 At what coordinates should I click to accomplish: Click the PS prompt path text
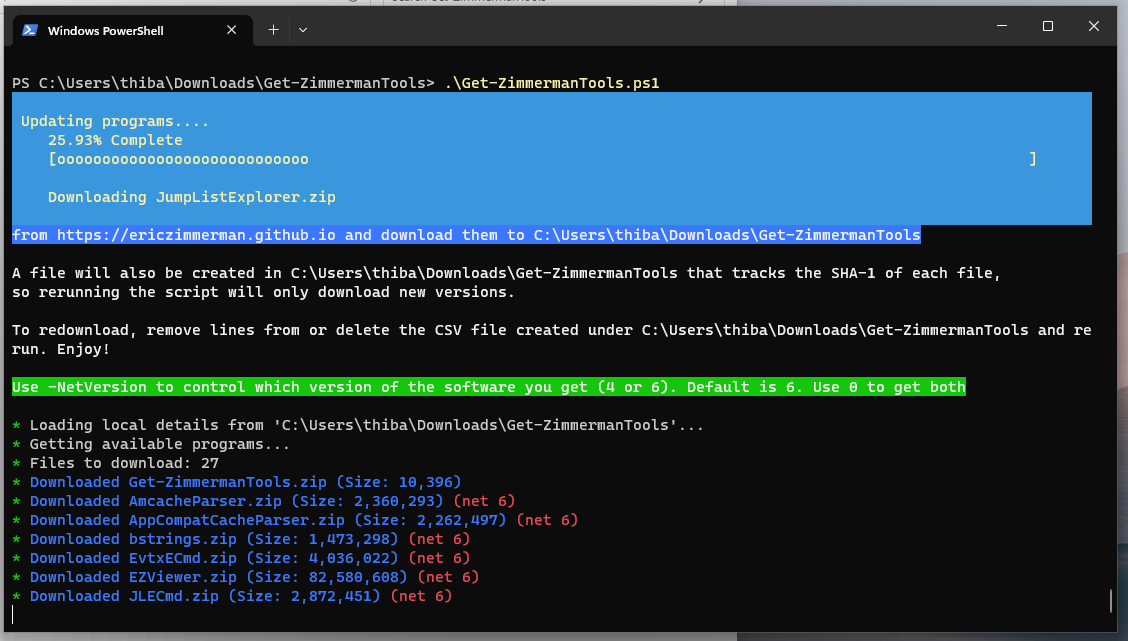[x=223, y=83]
